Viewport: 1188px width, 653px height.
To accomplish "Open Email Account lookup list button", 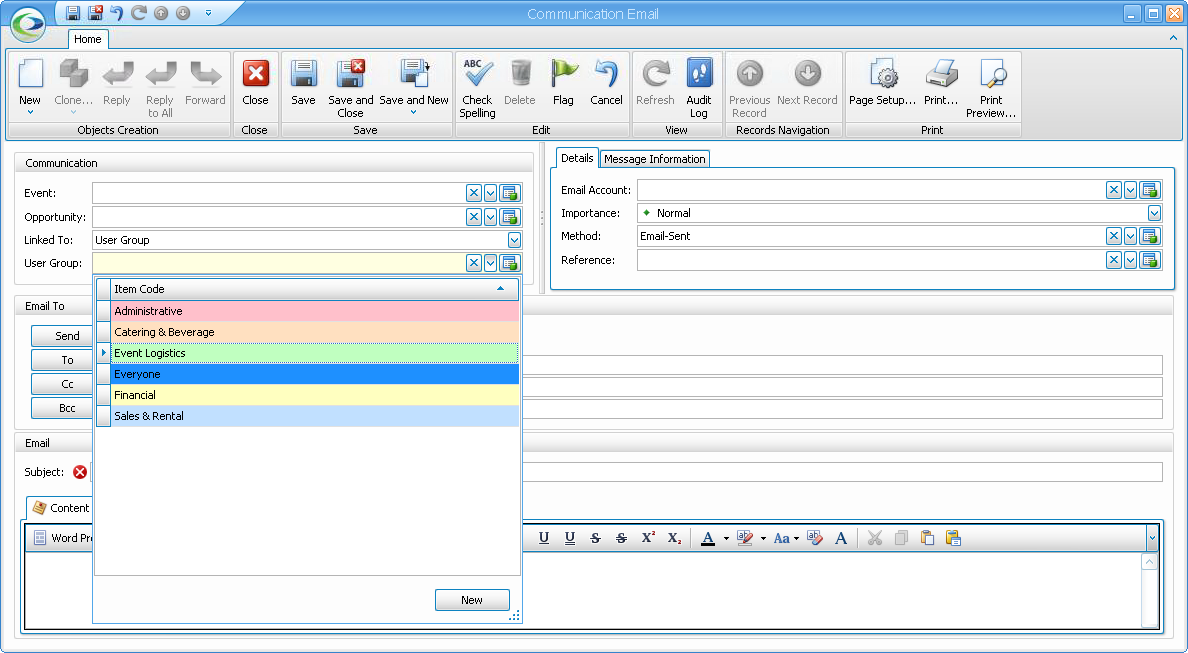I will [x=1149, y=190].
